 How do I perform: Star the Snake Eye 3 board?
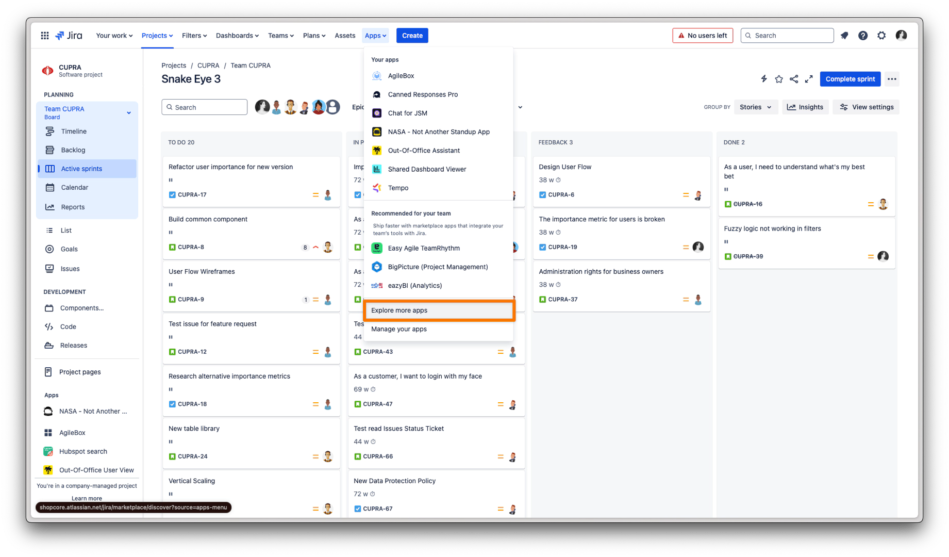[x=779, y=79]
